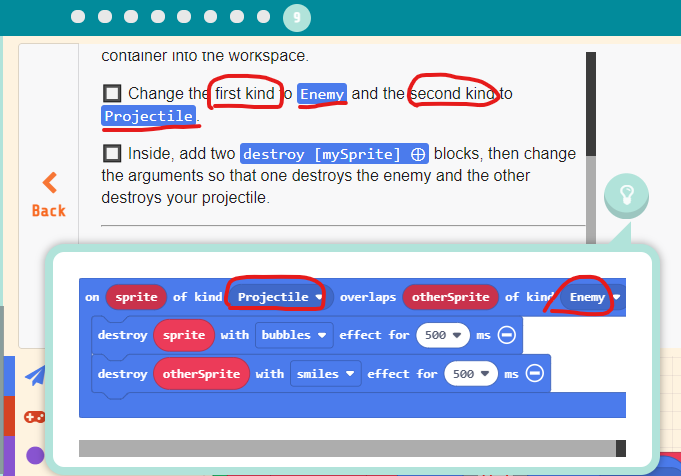This screenshot has height=476, width=681.
Task: Jump to third tutorial step dot
Action: point(131,17)
